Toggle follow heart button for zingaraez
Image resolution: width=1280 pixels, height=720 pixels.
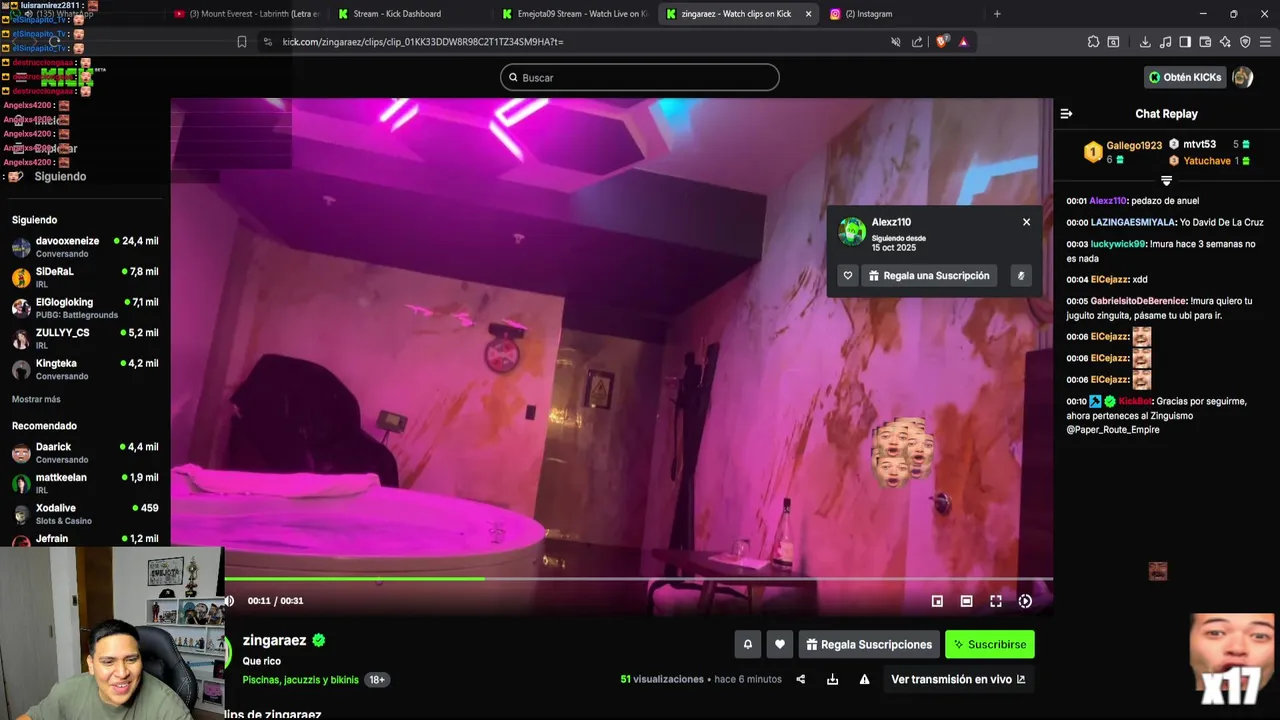pyautogui.click(x=780, y=644)
